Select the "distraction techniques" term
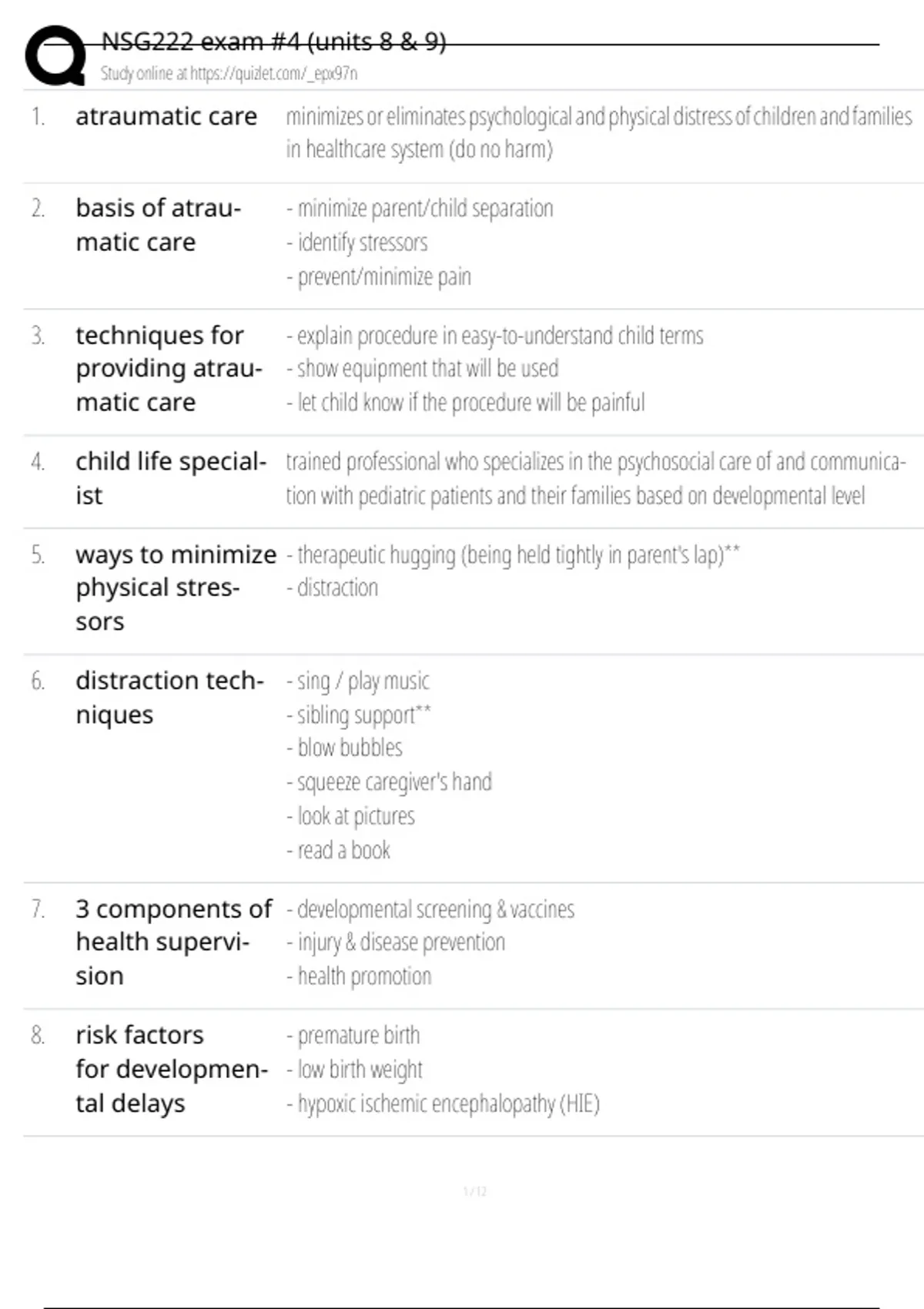Viewport: 924px width, 1309px height. (x=169, y=698)
